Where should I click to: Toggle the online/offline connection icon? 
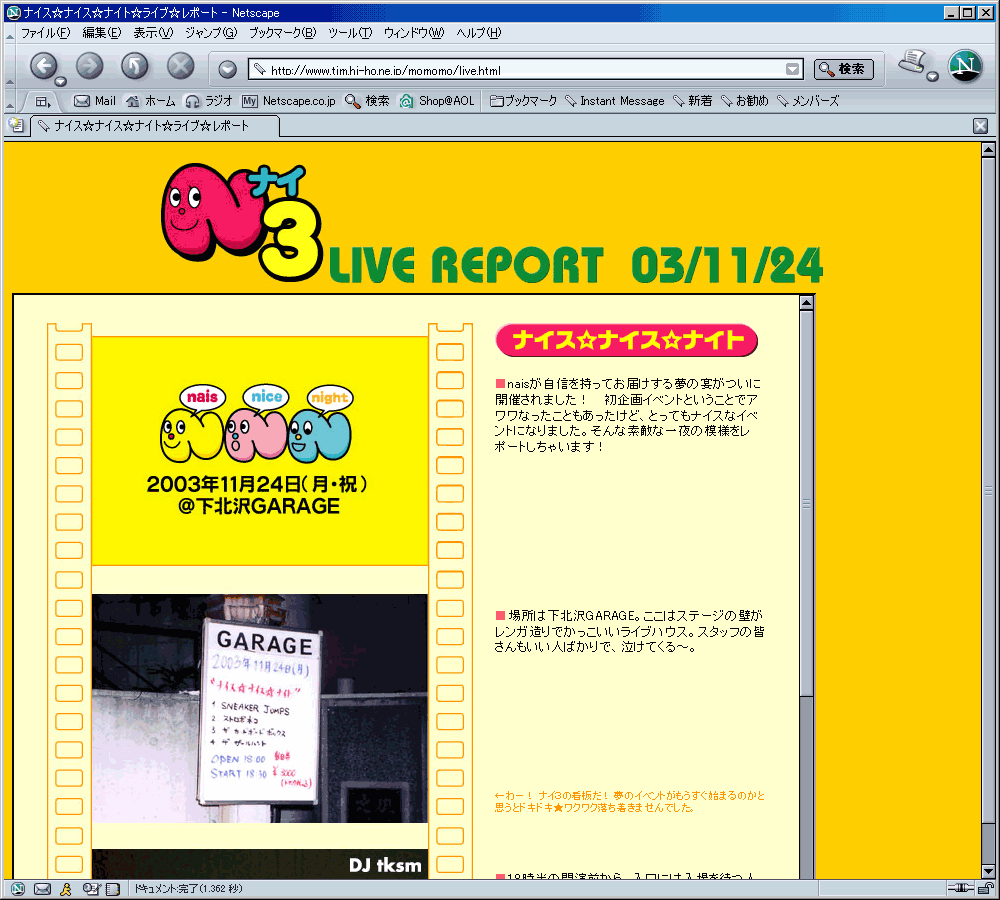click(x=960, y=888)
